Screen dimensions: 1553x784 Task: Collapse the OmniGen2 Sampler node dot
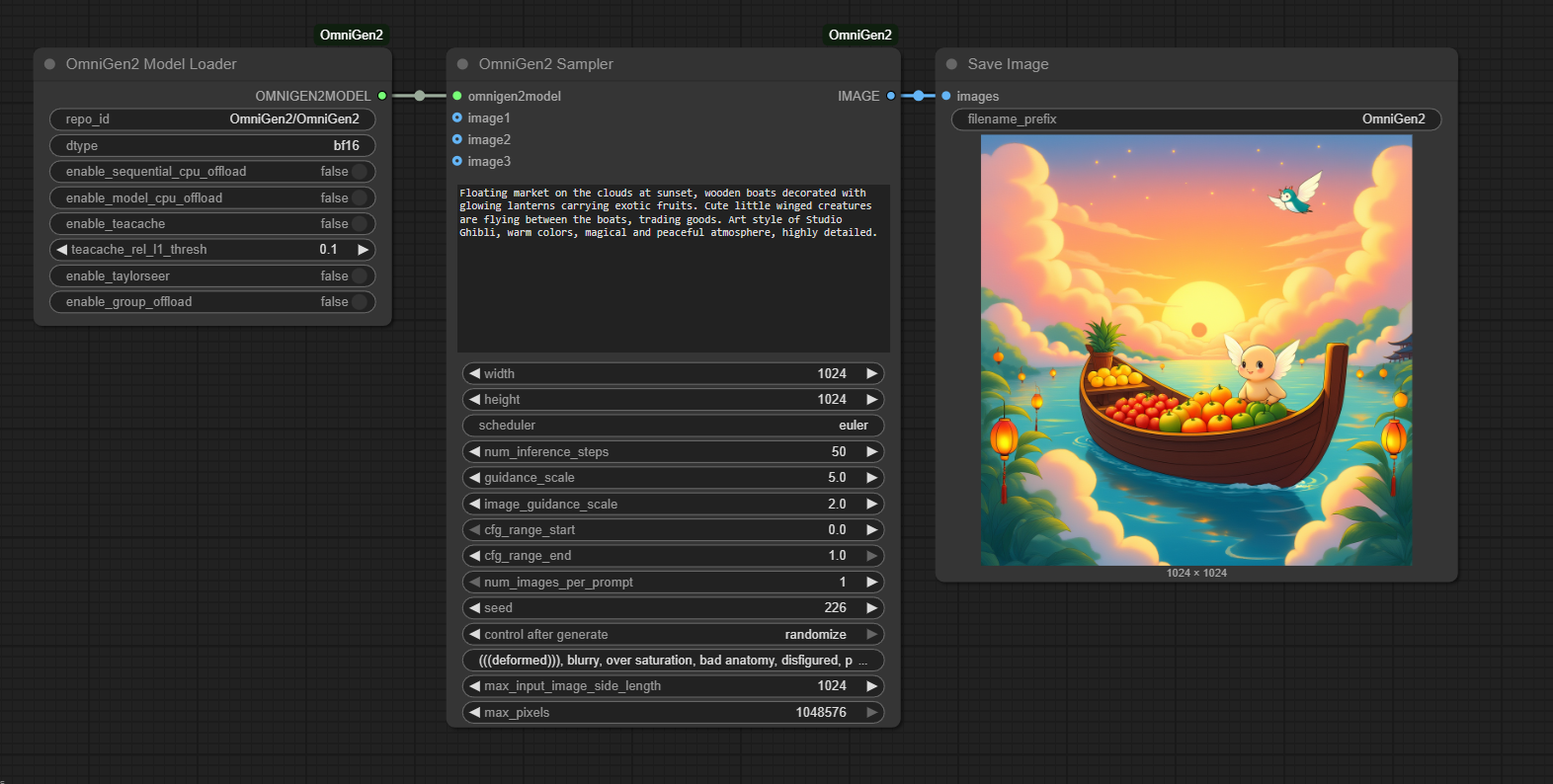pos(462,64)
